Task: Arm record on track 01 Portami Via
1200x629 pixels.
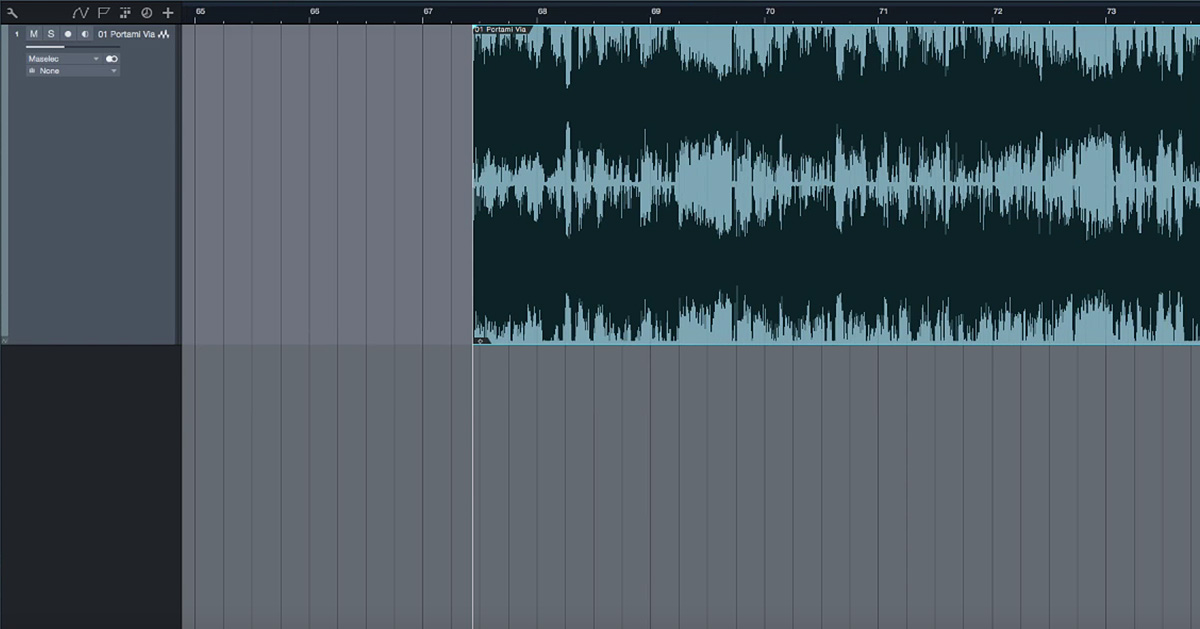Action: [68, 34]
